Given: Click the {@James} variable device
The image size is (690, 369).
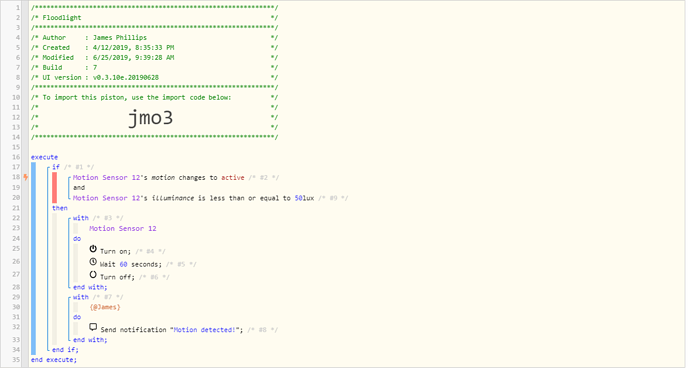Looking at the screenshot, I should click(105, 307).
